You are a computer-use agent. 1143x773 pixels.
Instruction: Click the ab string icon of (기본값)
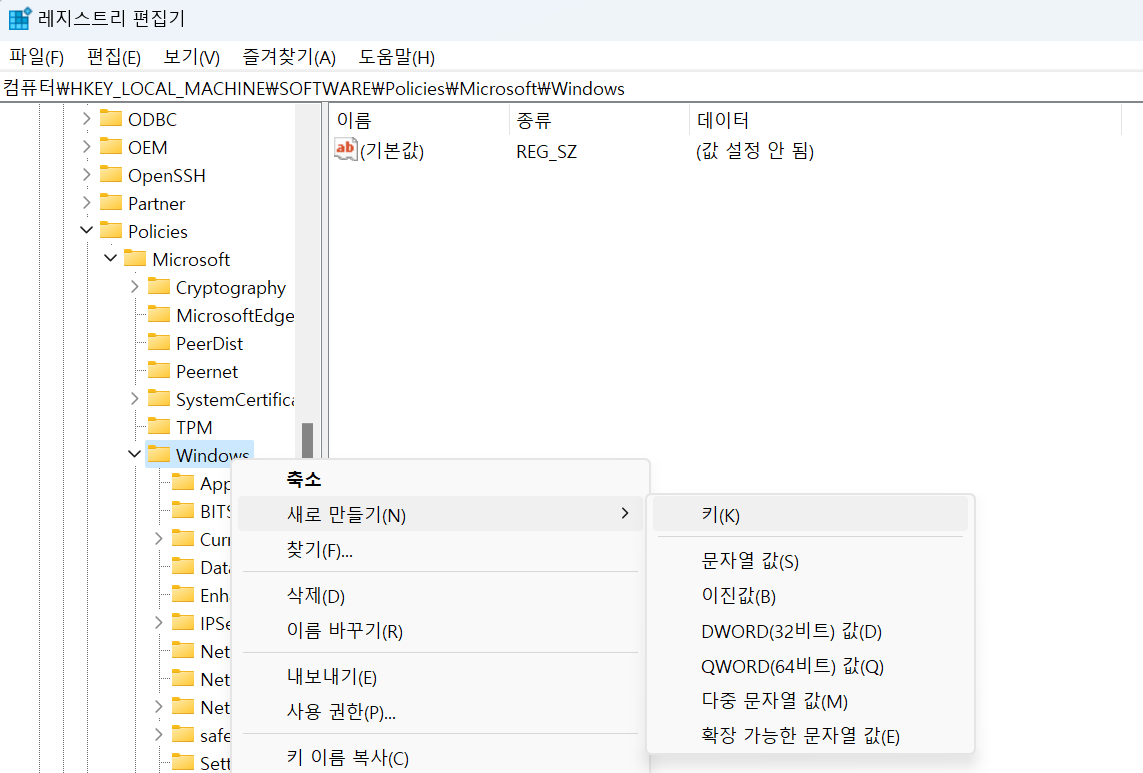(x=346, y=149)
